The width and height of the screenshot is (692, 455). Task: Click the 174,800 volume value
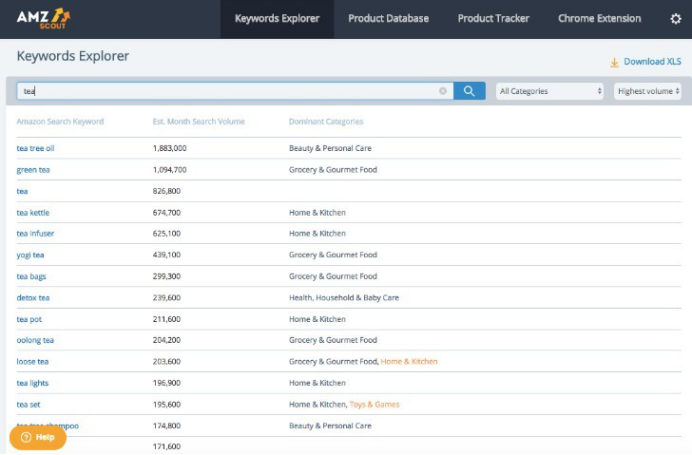[167, 426]
